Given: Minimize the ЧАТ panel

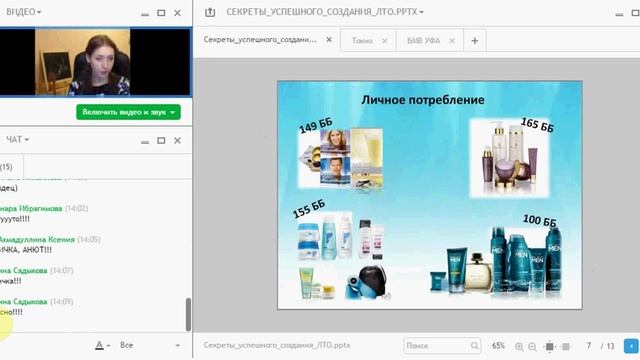Looking at the screenshot, I should point(145,142).
